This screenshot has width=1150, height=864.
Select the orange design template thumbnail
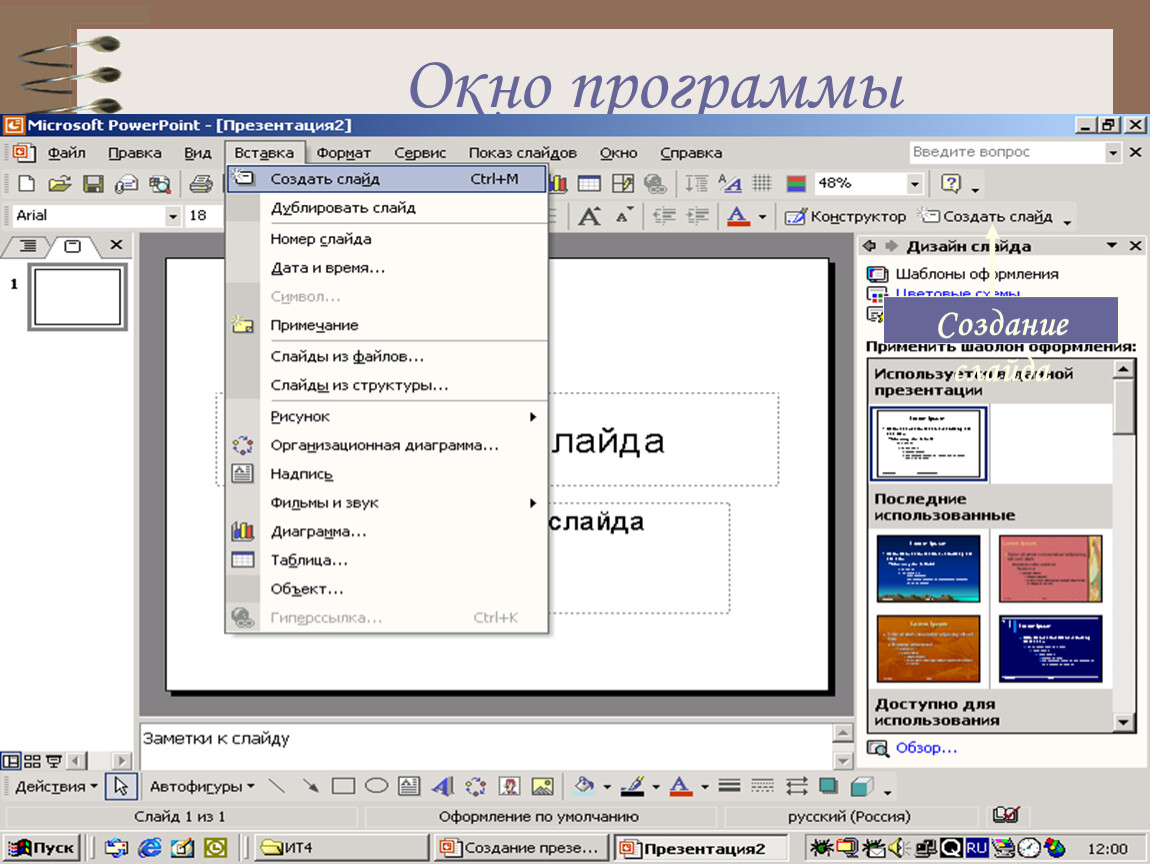coord(929,649)
